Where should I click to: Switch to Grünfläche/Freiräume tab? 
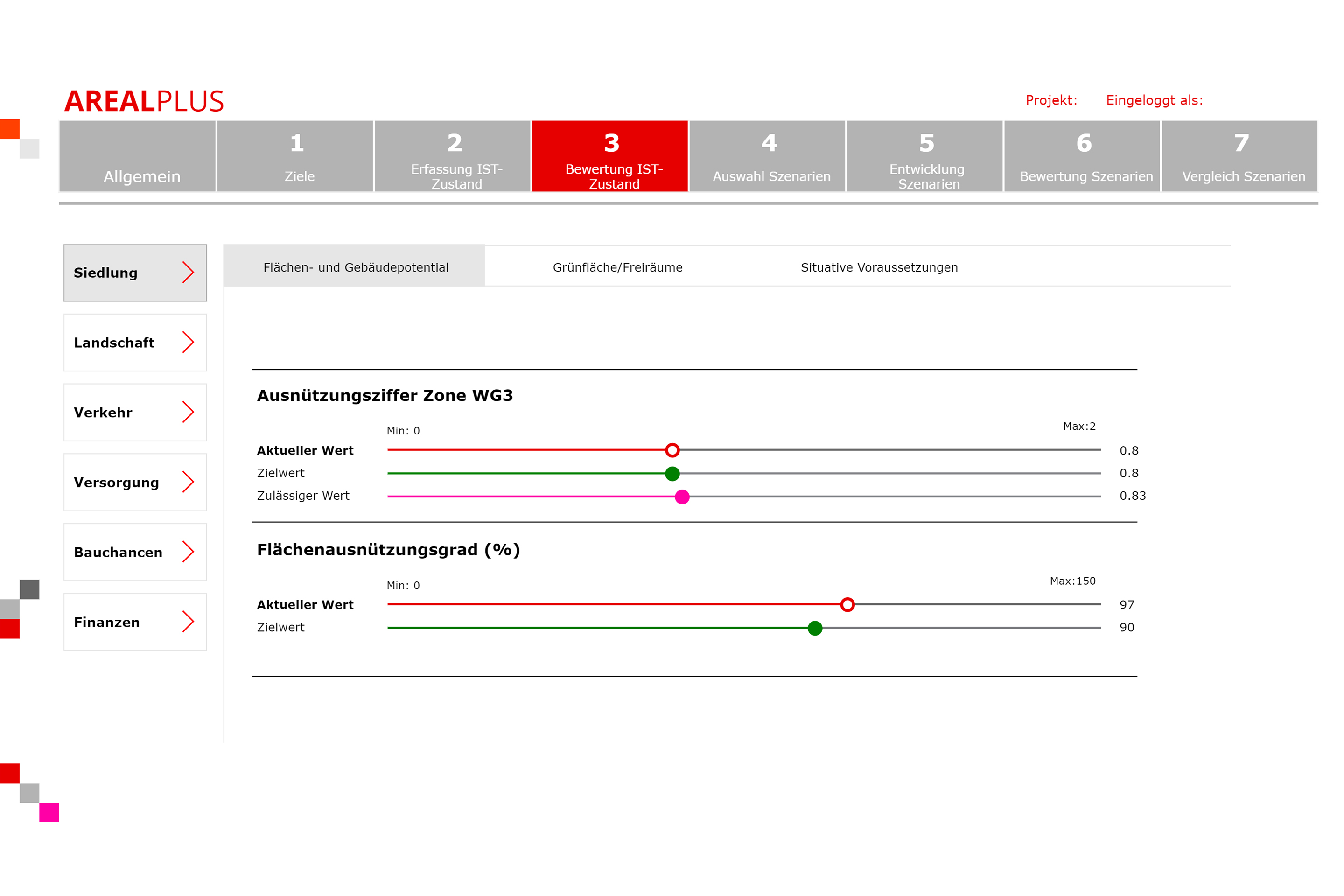coord(617,267)
